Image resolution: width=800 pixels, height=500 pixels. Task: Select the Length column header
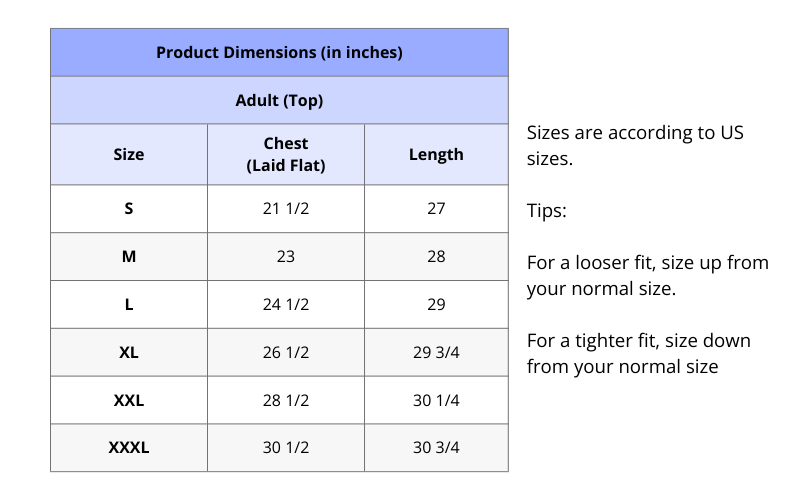point(436,154)
